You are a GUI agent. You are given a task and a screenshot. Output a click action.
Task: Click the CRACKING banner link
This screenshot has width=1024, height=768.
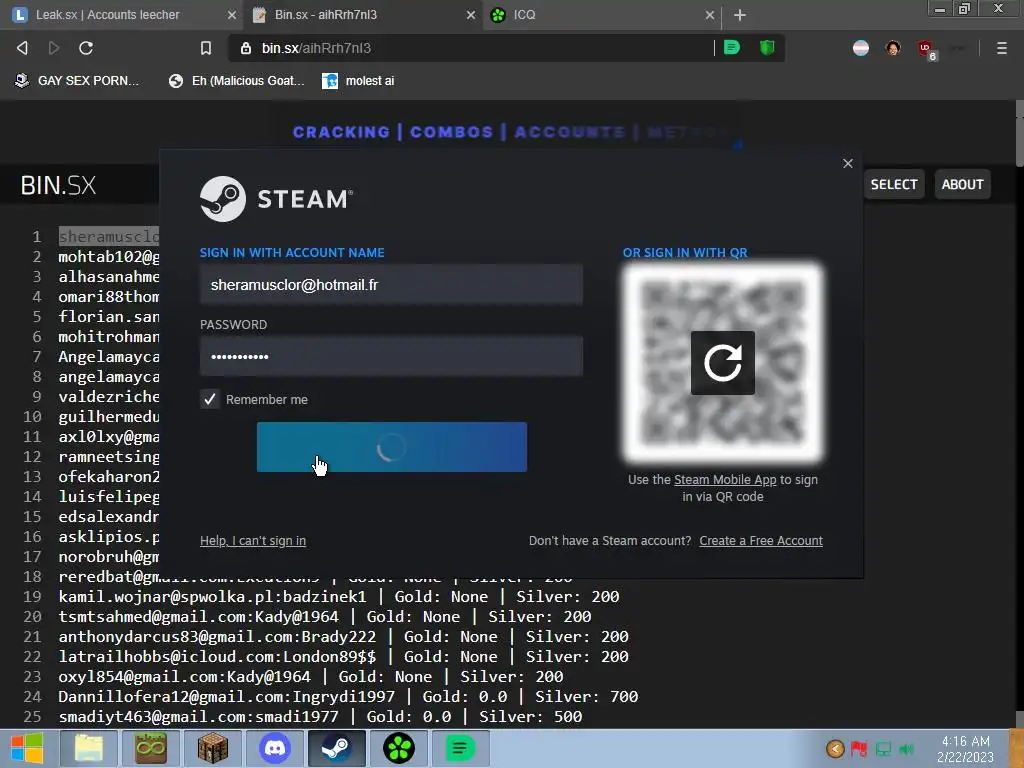pyautogui.click(x=341, y=132)
